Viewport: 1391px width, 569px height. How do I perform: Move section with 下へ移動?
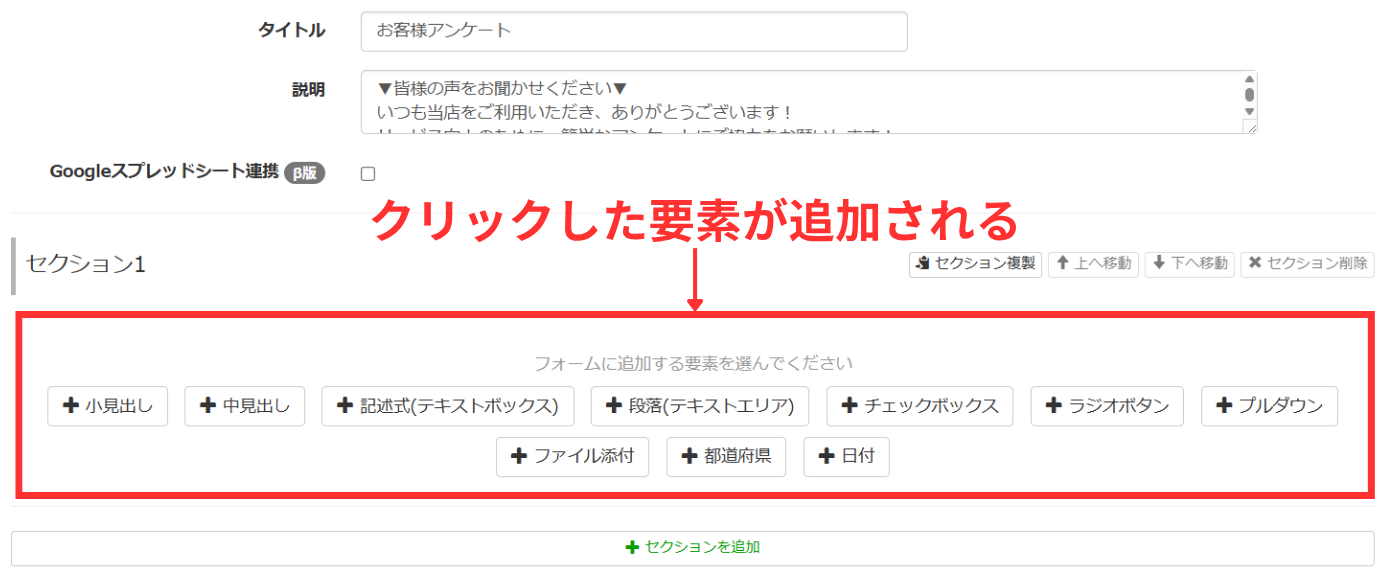[1190, 264]
